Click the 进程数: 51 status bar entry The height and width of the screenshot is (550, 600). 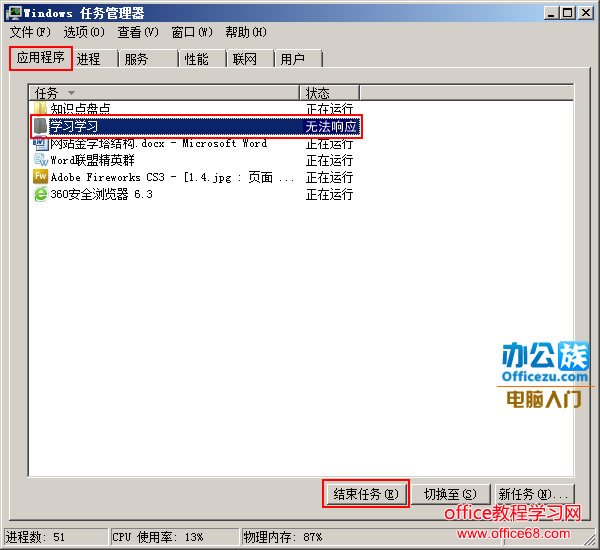pos(56,537)
